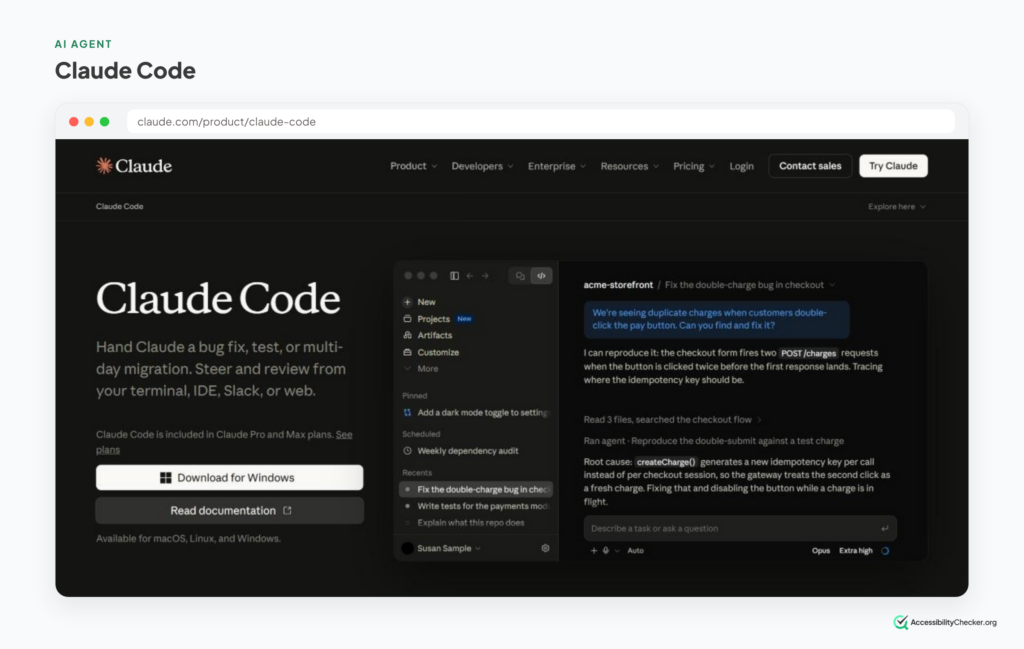Screen dimensions: 1024x649
Task: Go back with the left arrow icon
Action: 470,276
